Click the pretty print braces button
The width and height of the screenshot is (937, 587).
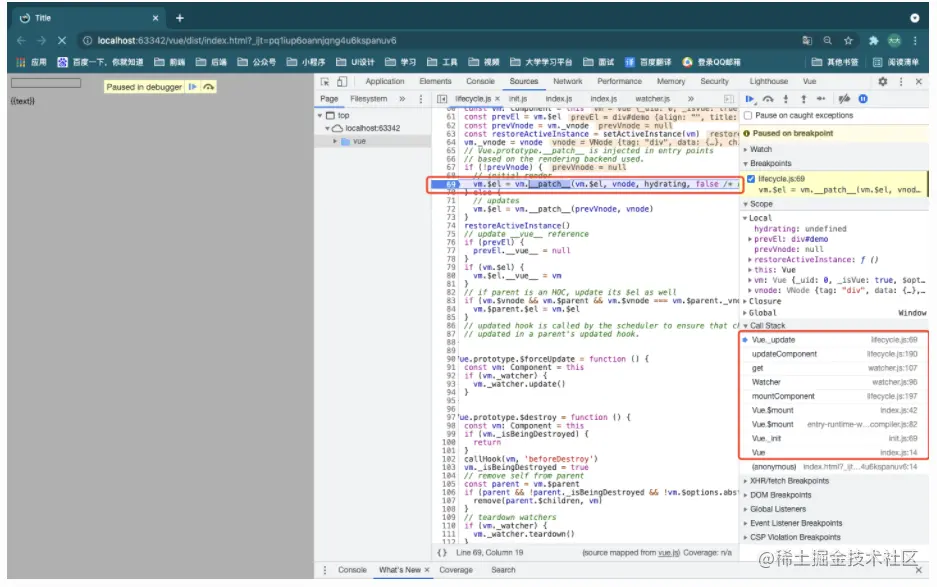point(442,553)
